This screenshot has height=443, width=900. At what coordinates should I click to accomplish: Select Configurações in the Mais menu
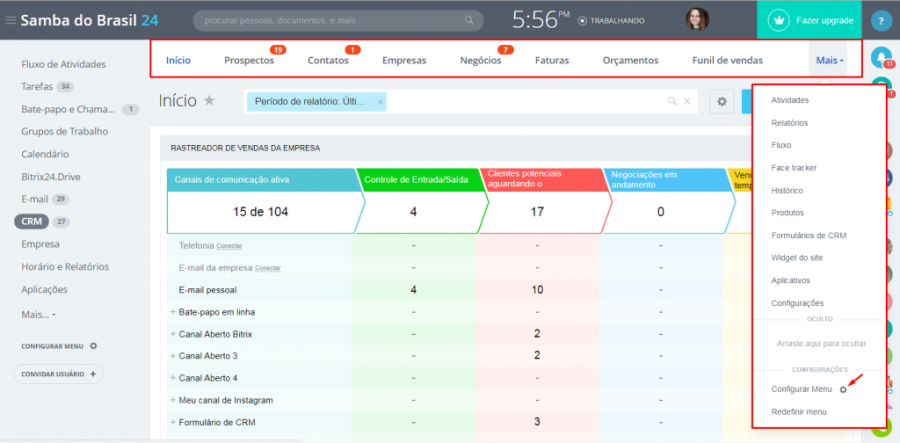pos(797,302)
